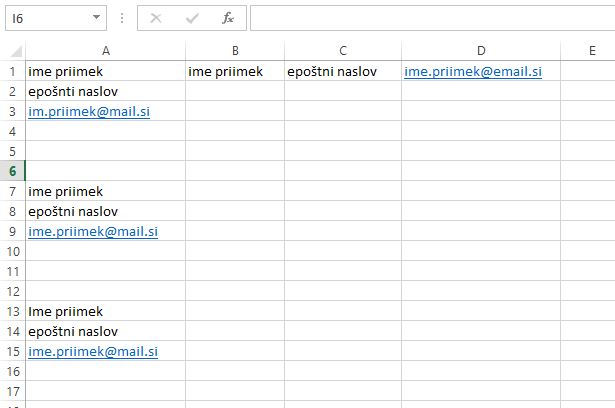Open ime.priimek@mail.si link in row 15

93,352
